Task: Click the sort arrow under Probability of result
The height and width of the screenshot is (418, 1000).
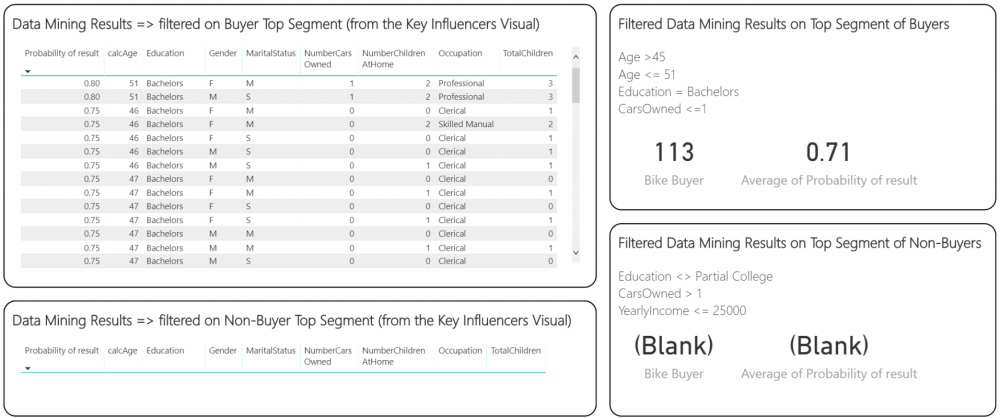Action: [x=28, y=71]
